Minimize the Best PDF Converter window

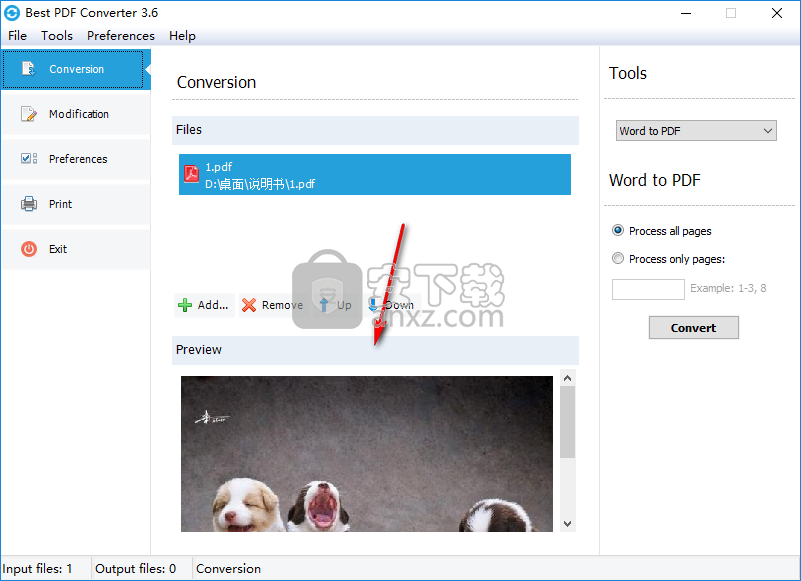[x=686, y=13]
